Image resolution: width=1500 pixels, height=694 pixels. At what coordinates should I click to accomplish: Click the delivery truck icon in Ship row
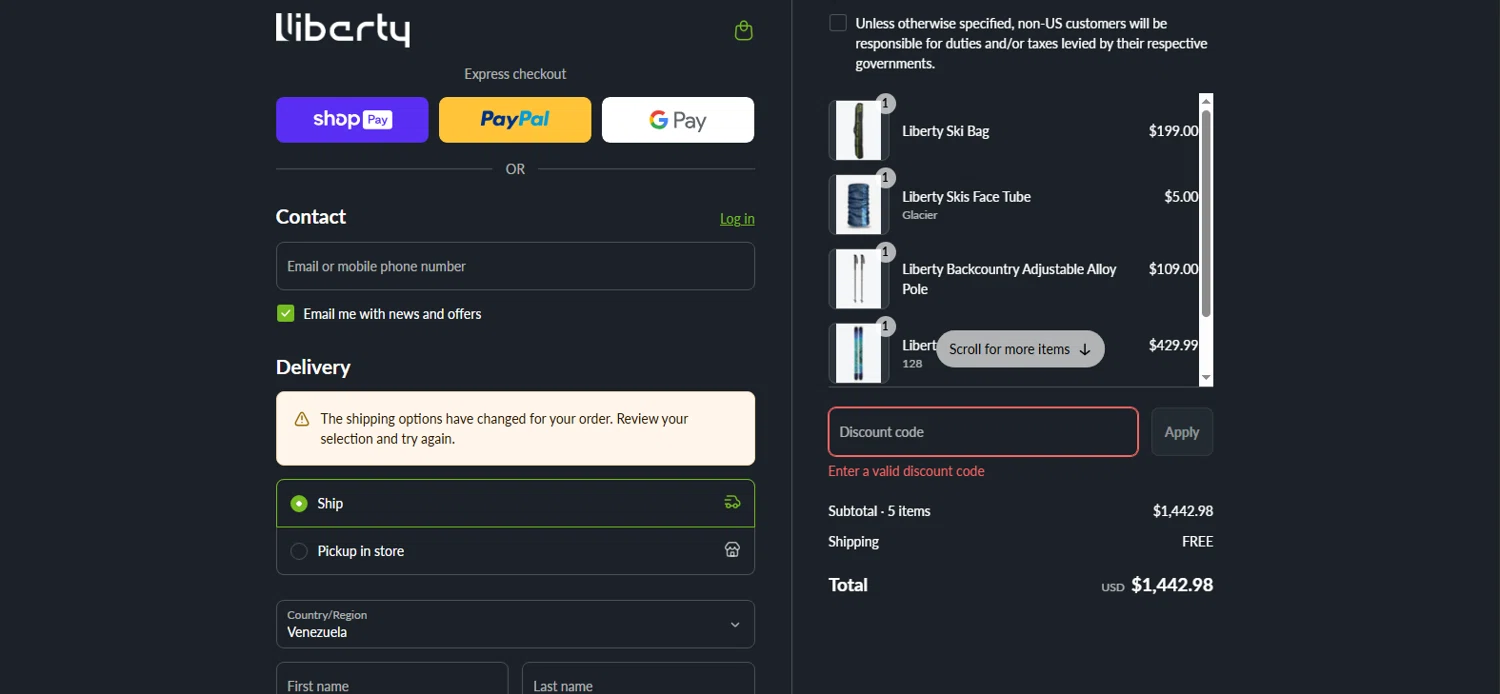[x=732, y=503]
